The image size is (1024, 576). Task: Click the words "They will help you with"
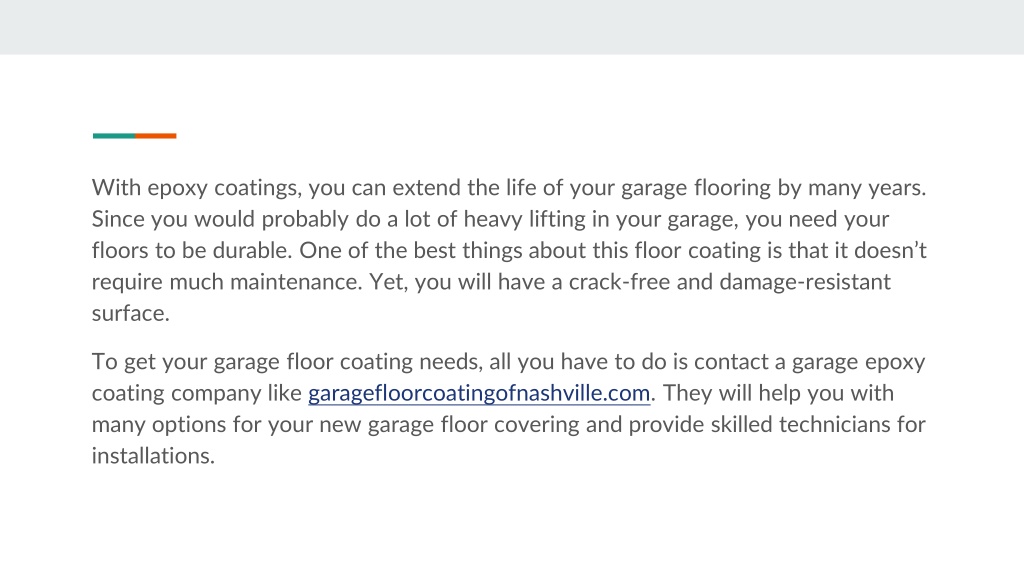(x=778, y=394)
